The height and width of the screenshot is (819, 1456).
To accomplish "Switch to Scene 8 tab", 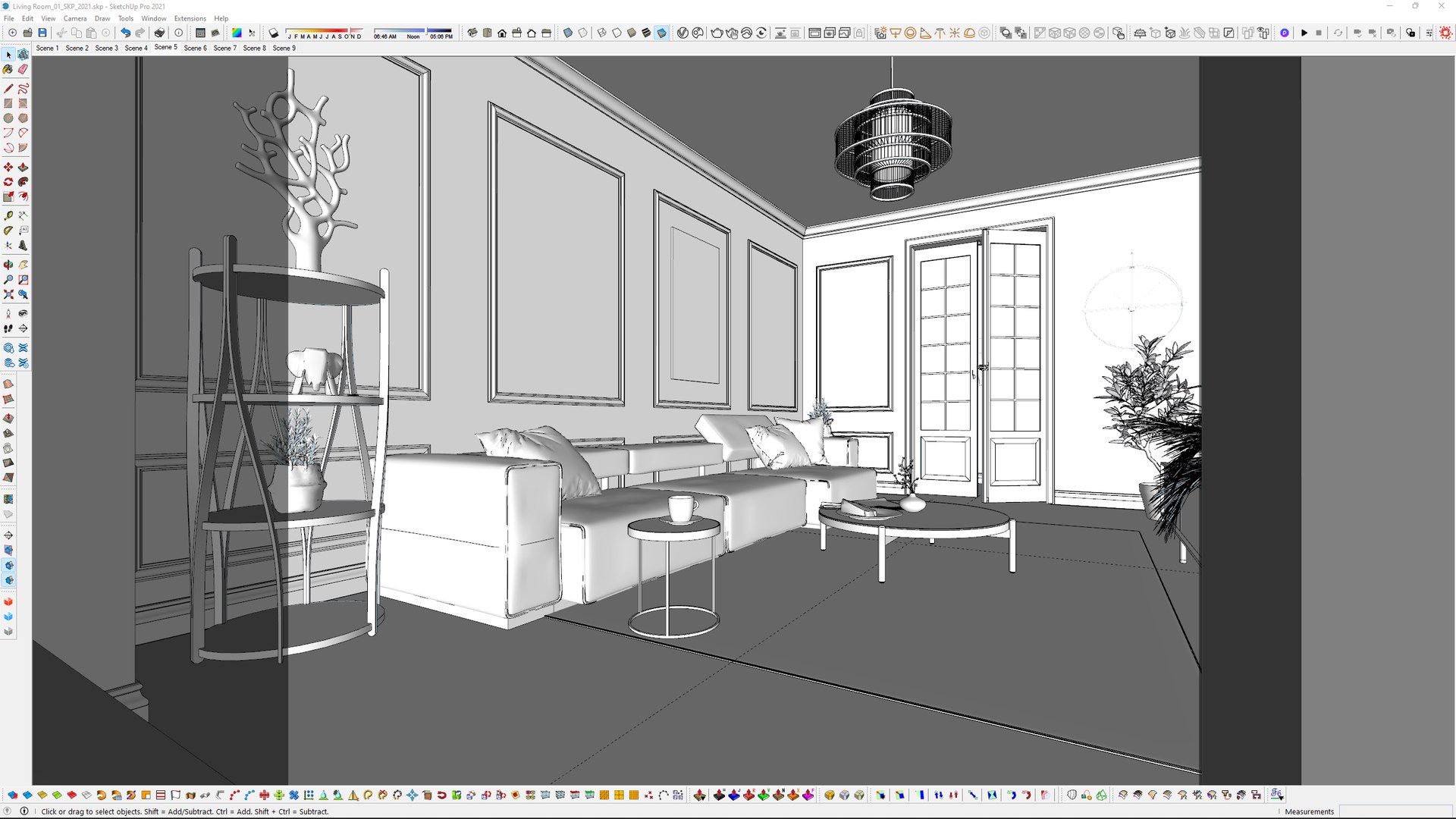I will pyautogui.click(x=254, y=48).
